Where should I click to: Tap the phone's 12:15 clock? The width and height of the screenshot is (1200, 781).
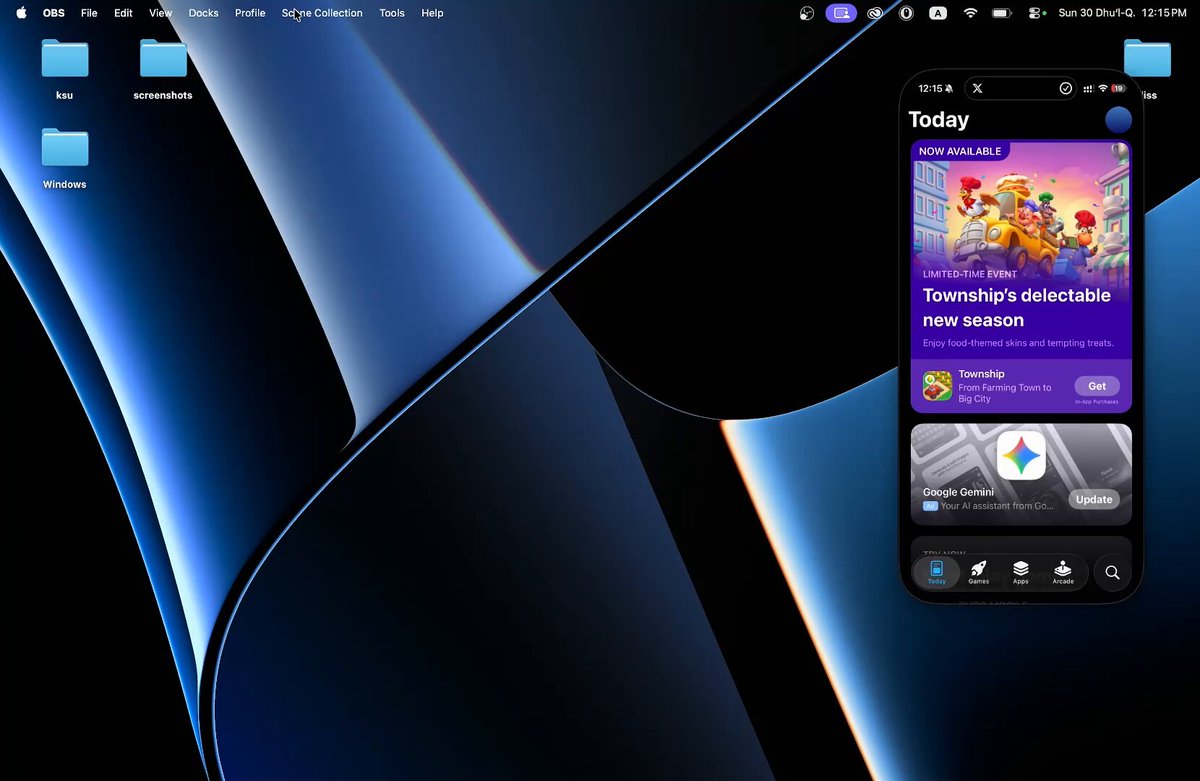930,88
